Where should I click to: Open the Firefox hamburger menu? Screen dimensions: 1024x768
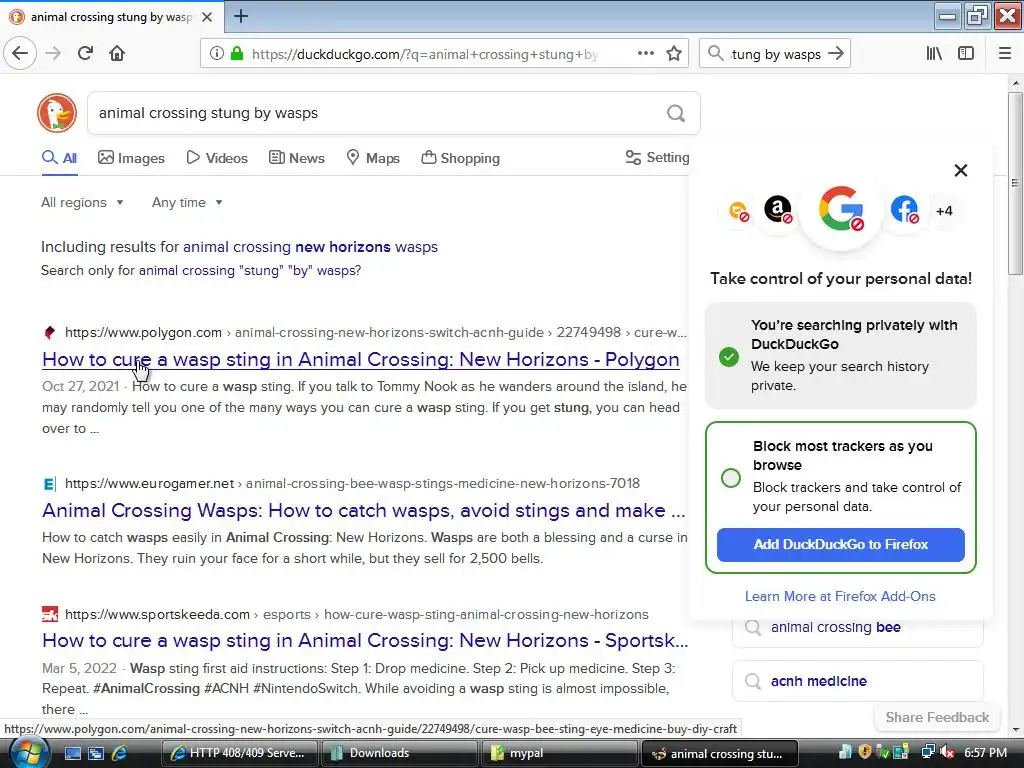[x=1004, y=54]
